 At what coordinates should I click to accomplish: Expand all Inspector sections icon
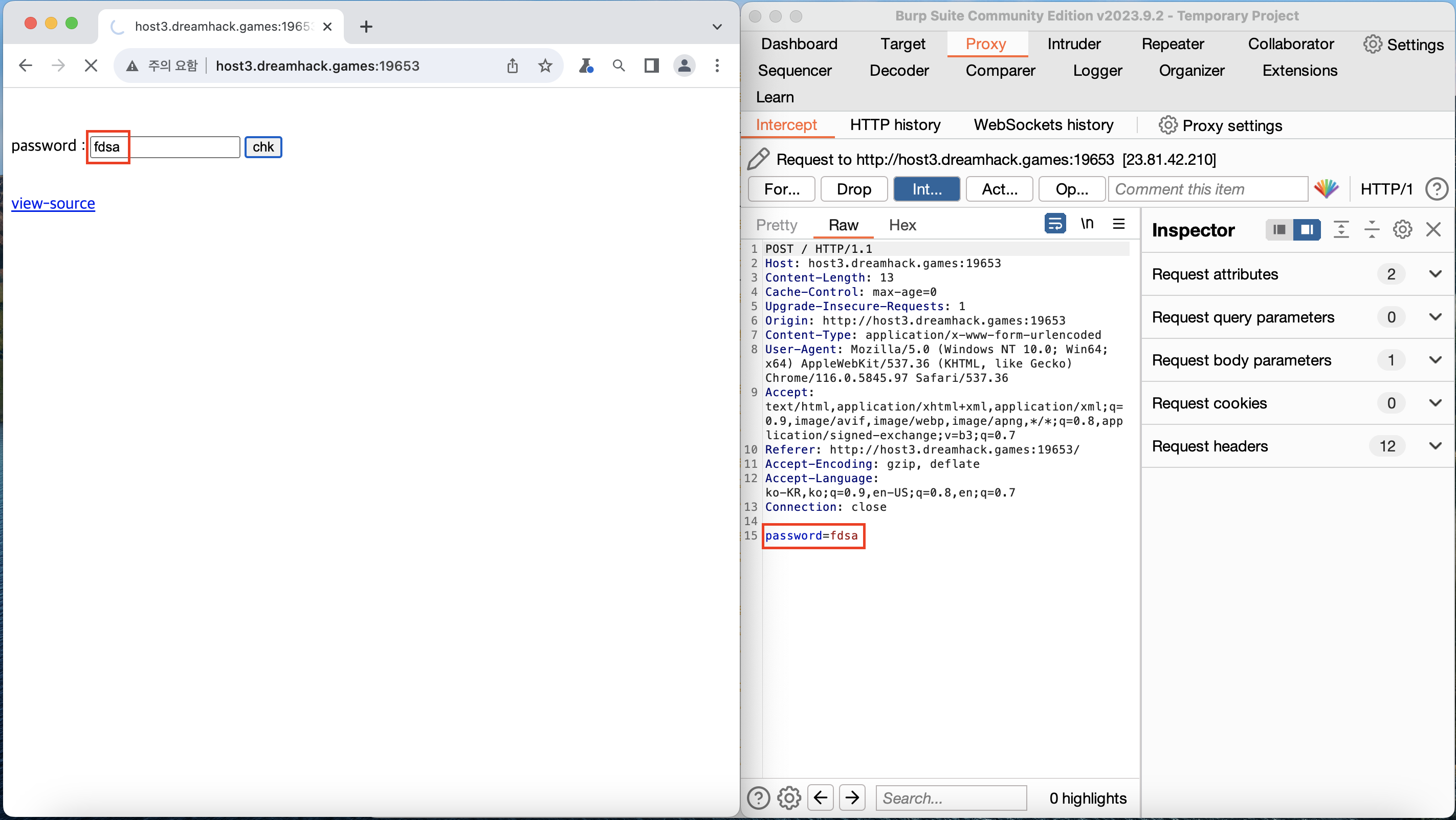tap(1341, 230)
